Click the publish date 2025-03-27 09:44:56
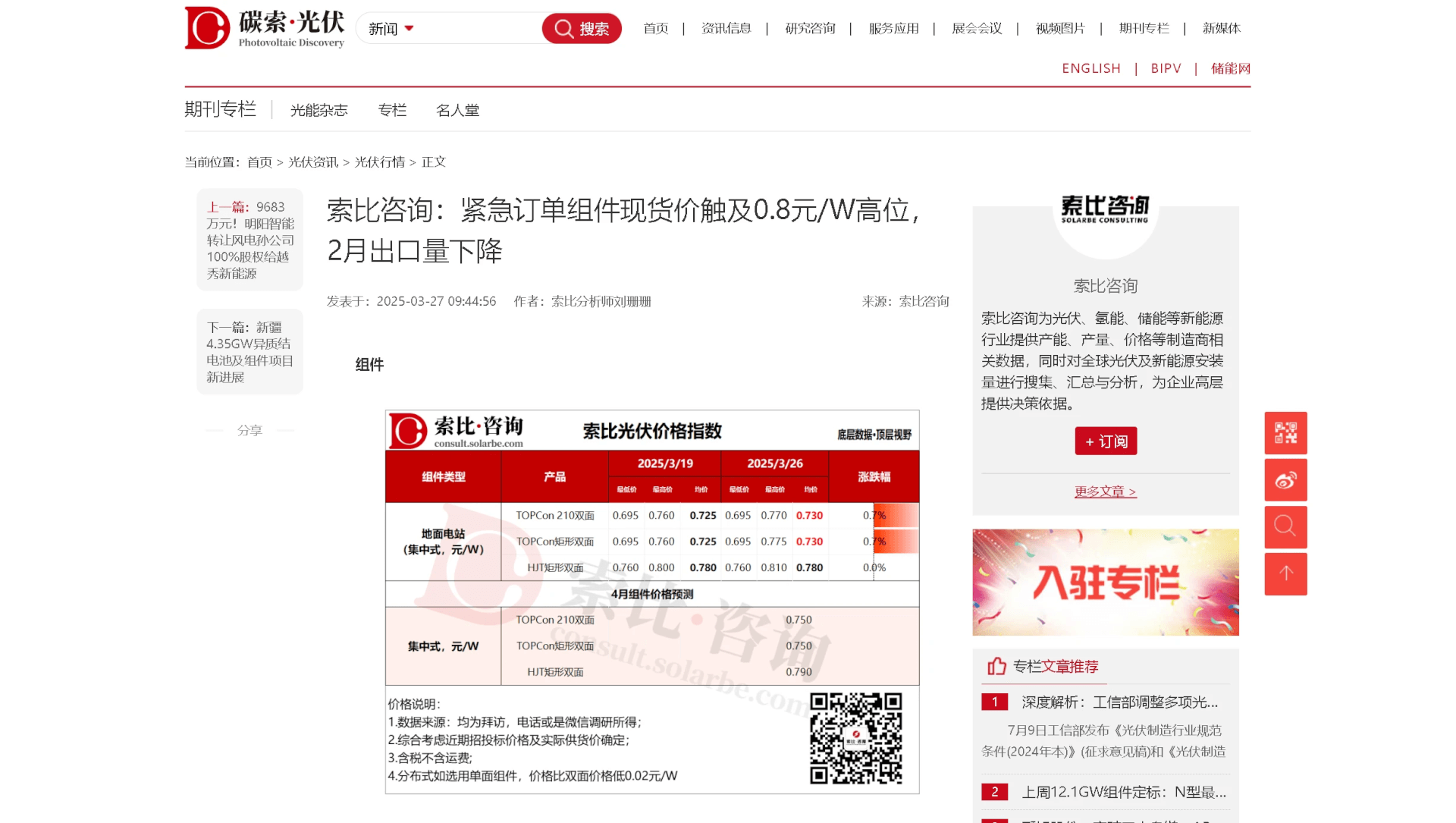The image size is (1456, 823). pos(436,301)
